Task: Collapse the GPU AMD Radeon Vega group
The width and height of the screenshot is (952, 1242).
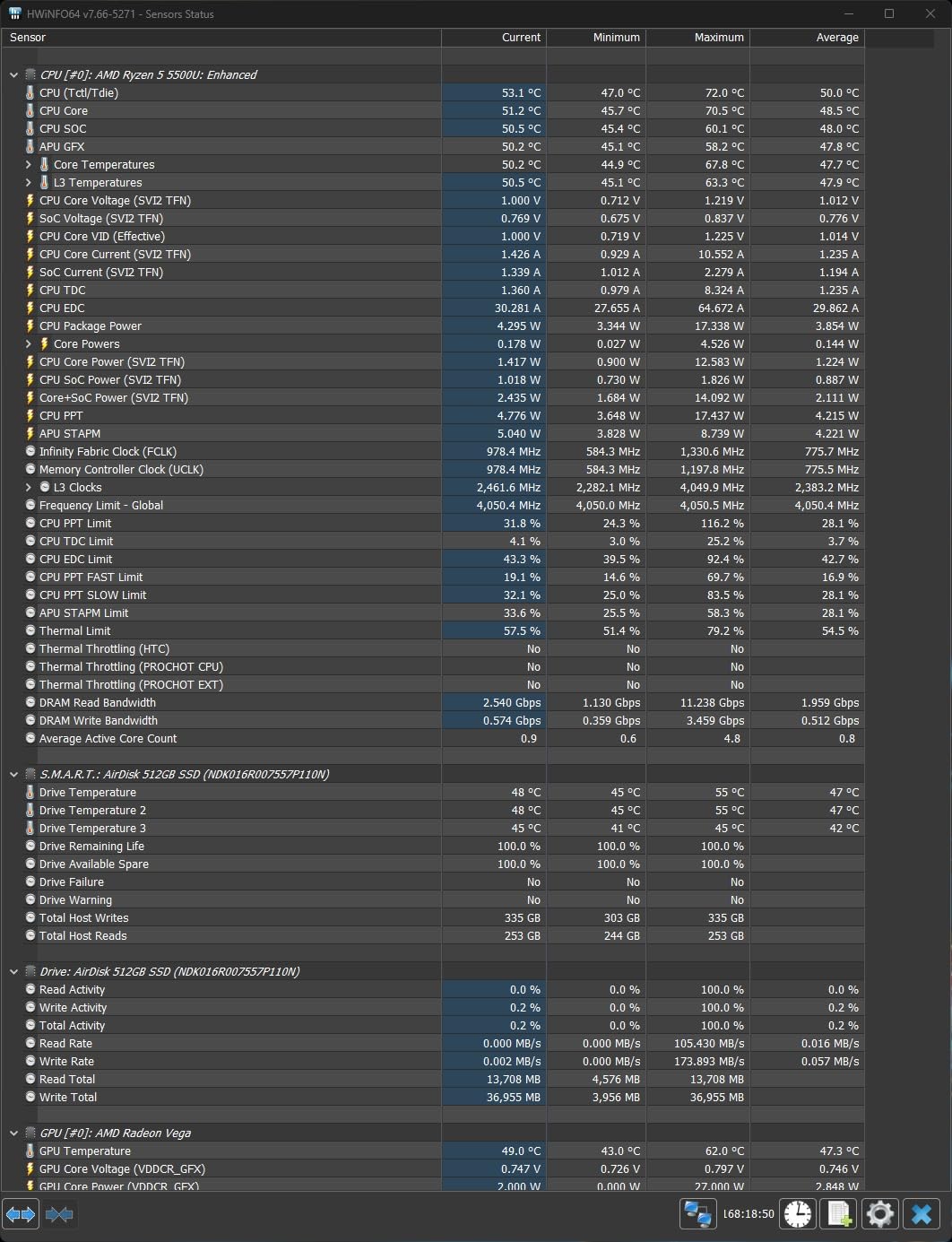Action: click(x=13, y=1133)
